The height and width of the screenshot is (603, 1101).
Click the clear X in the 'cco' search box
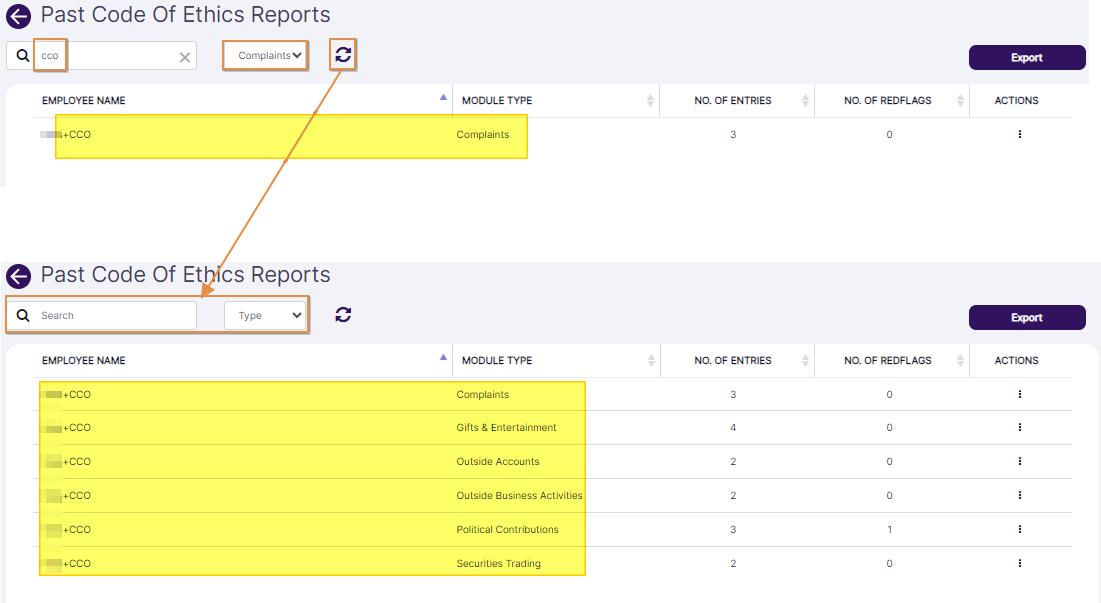coord(184,57)
